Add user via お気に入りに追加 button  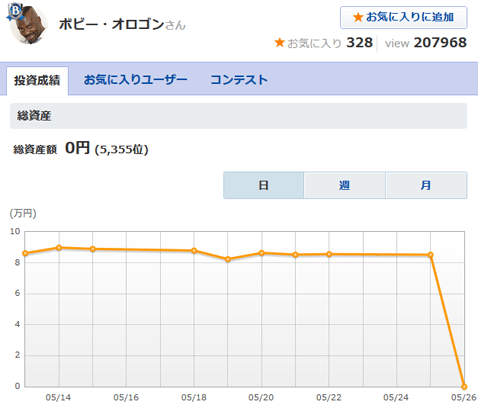[x=403, y=17]
